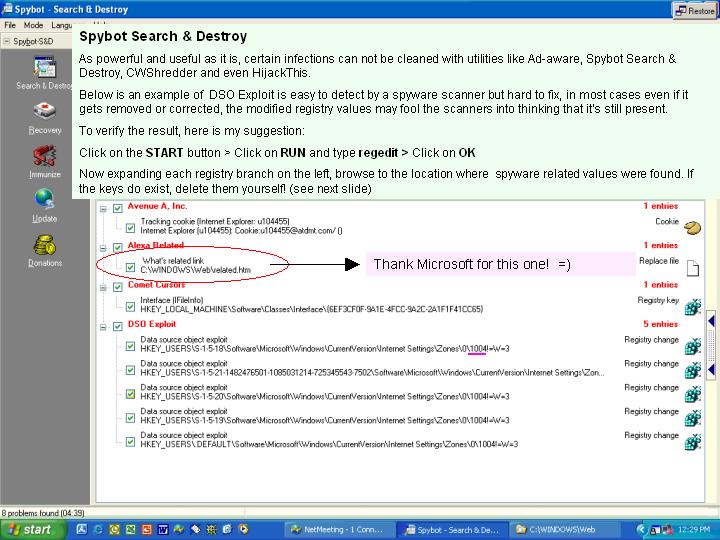The width and height of the screenshot is (720, 540).
Task: Switch to NetMeeting taskbar button
Action: tap(338, 529)
